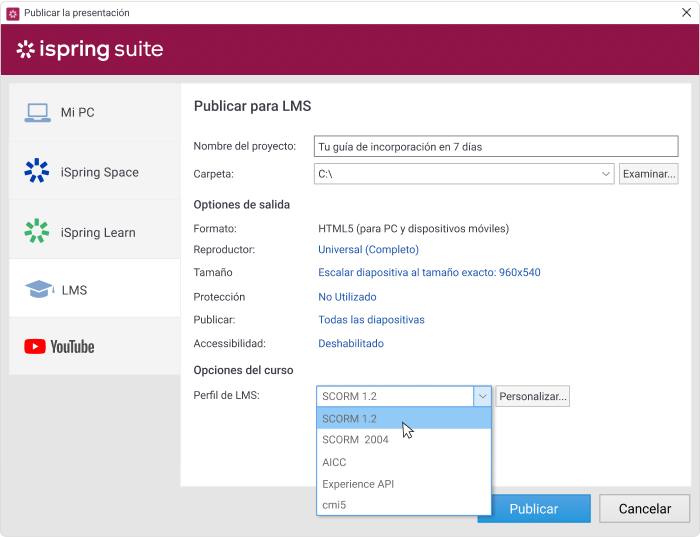Image resolution: width=700 pixels, height=537 pixels.
Task: Collapse the Perfil de LMS dropdown arrow
Action: [482, 396]
